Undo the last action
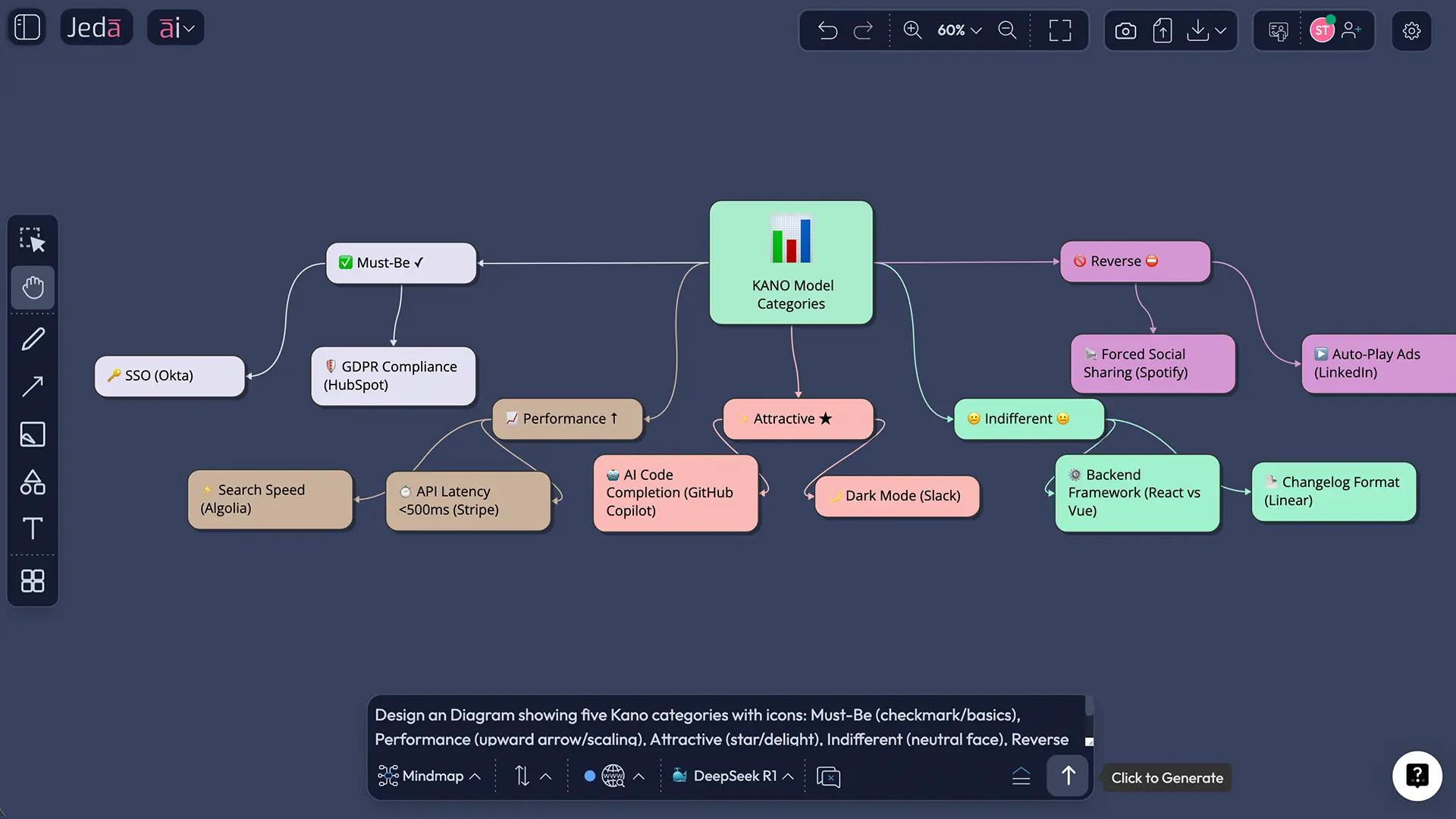Screen dimensions: 1456x819 pyautogui.click(x=827, y=30)
